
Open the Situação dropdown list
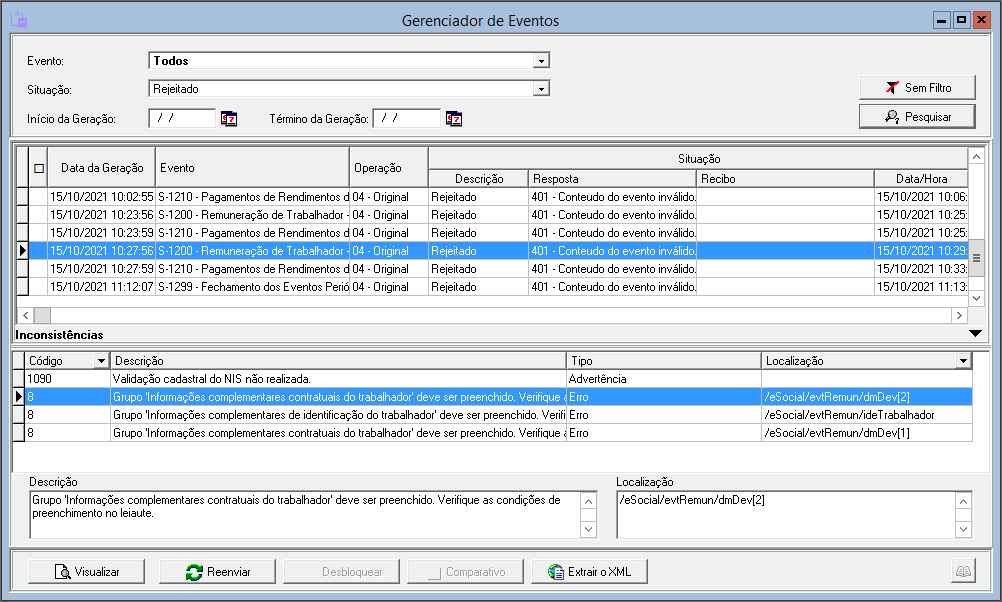541,89
